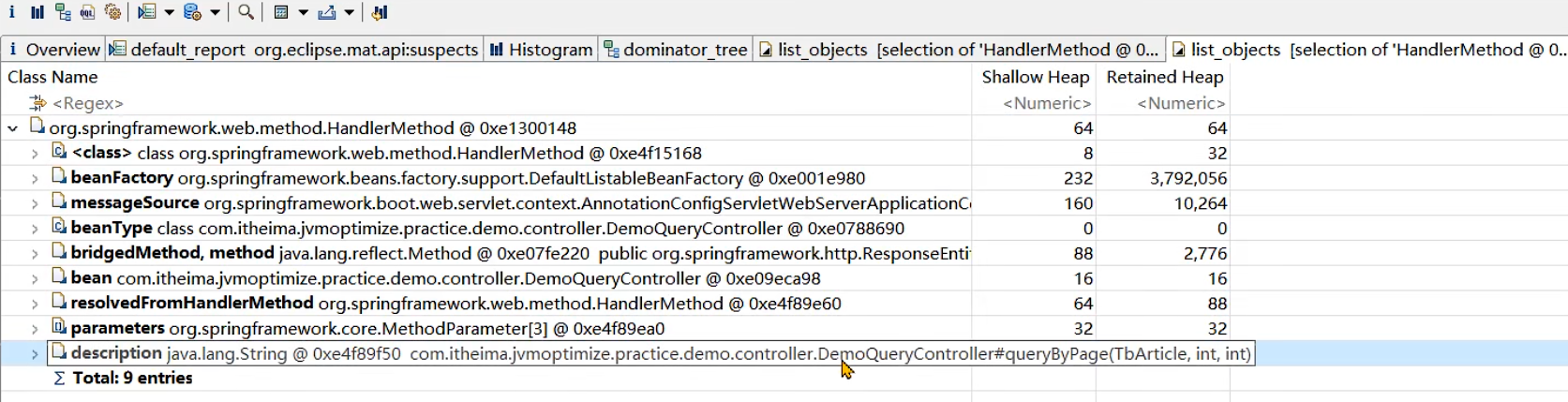
Task: Click the Export result icon
Action: [x=327, y=12]
